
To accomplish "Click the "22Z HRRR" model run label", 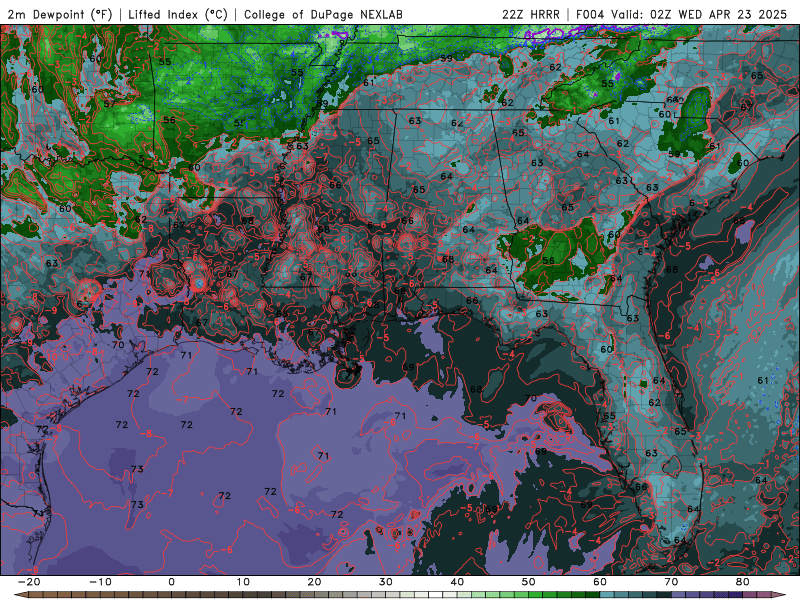I will pos(531,14).
